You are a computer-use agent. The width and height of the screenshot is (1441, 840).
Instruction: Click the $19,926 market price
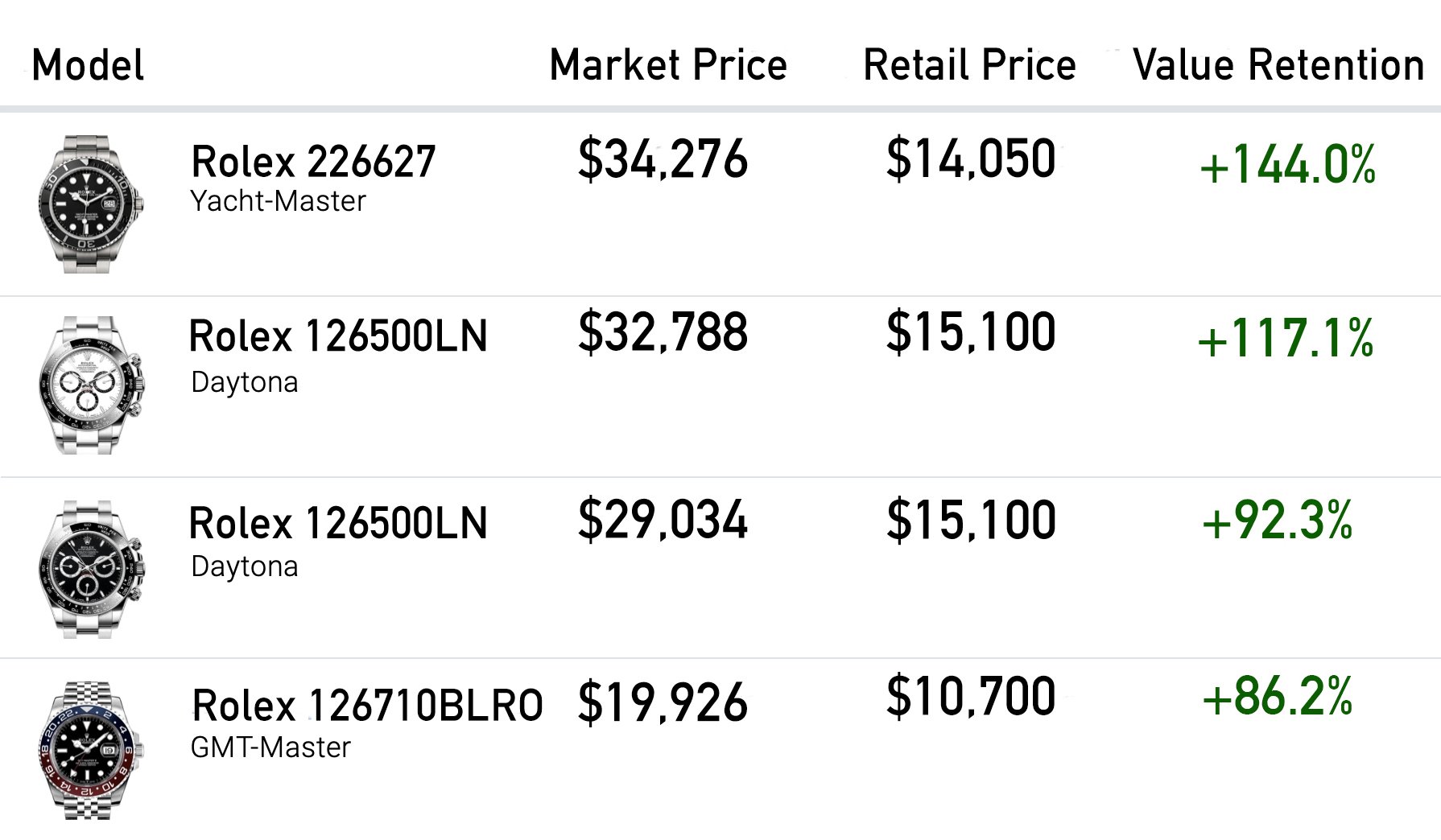[x=663, y=702]
